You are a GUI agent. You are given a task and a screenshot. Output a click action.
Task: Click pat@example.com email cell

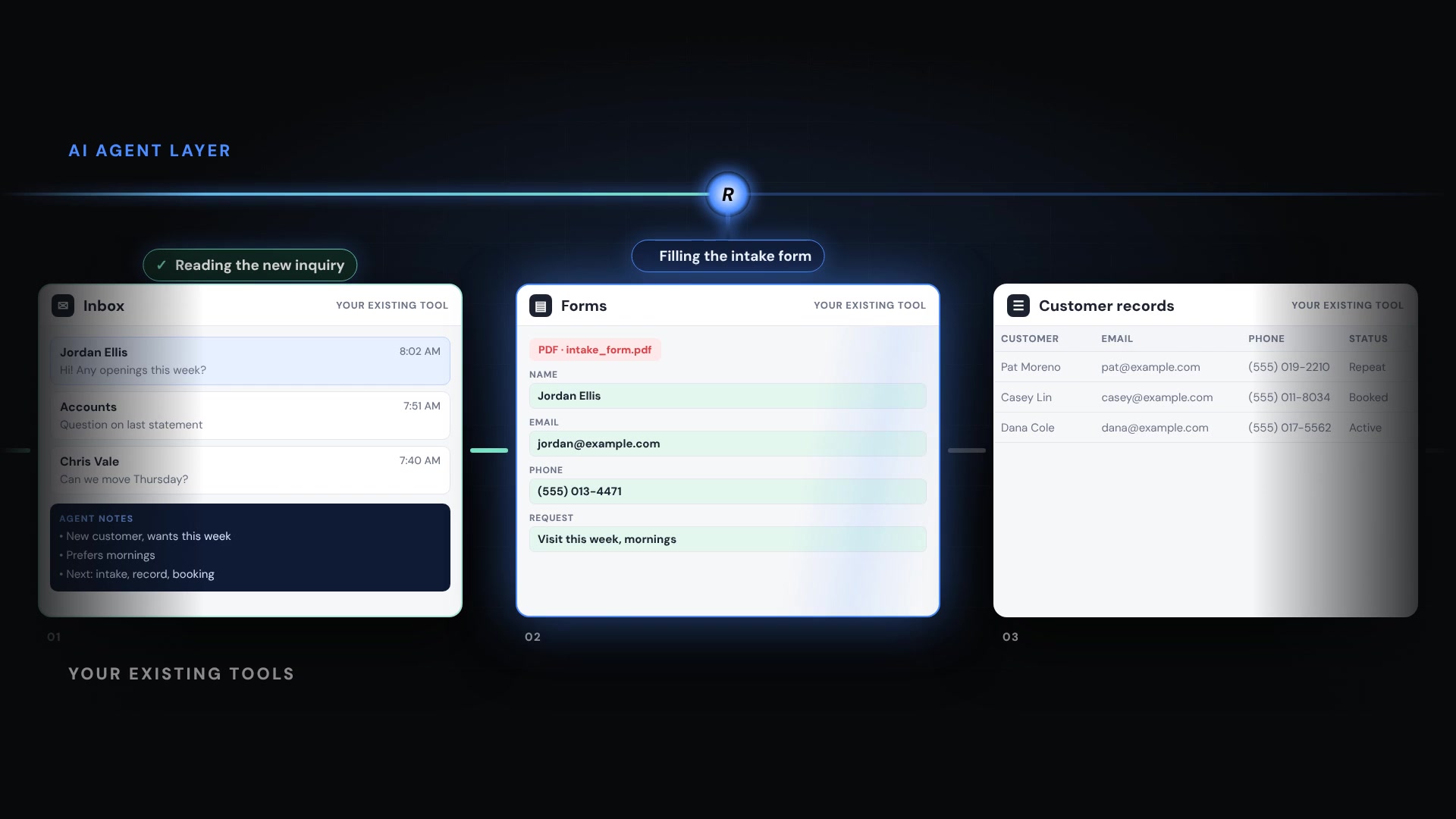pos(1150,367)
